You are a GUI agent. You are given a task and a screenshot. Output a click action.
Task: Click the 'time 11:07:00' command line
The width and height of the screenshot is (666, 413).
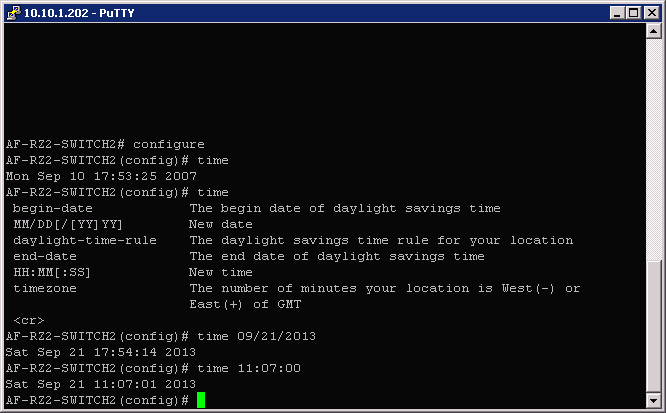[x=248, y=368]
